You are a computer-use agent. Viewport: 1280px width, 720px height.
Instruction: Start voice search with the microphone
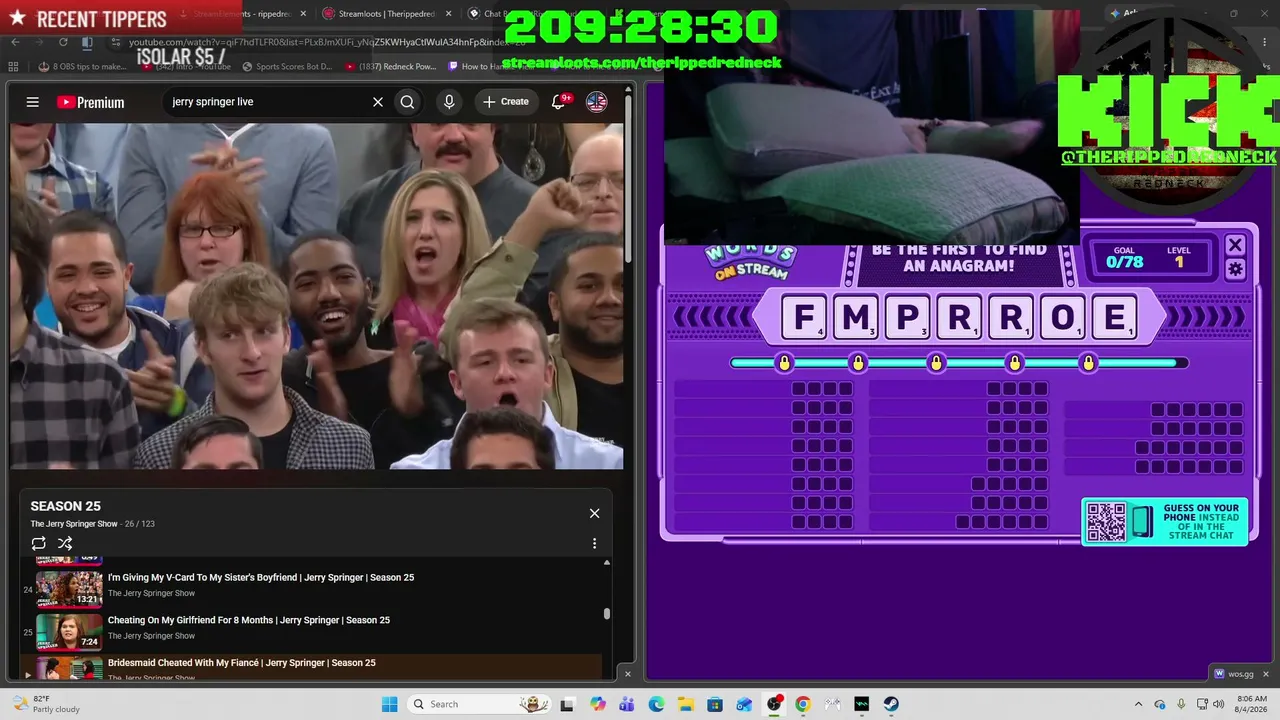[449, 102]
